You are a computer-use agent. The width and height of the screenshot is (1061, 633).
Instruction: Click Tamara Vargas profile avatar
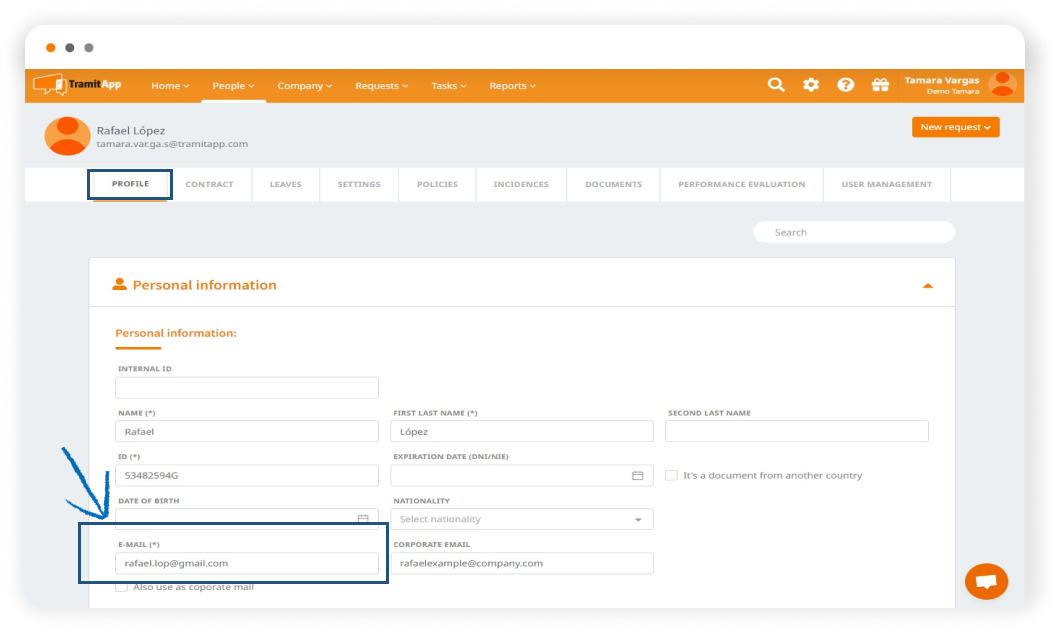point(1002,85)
